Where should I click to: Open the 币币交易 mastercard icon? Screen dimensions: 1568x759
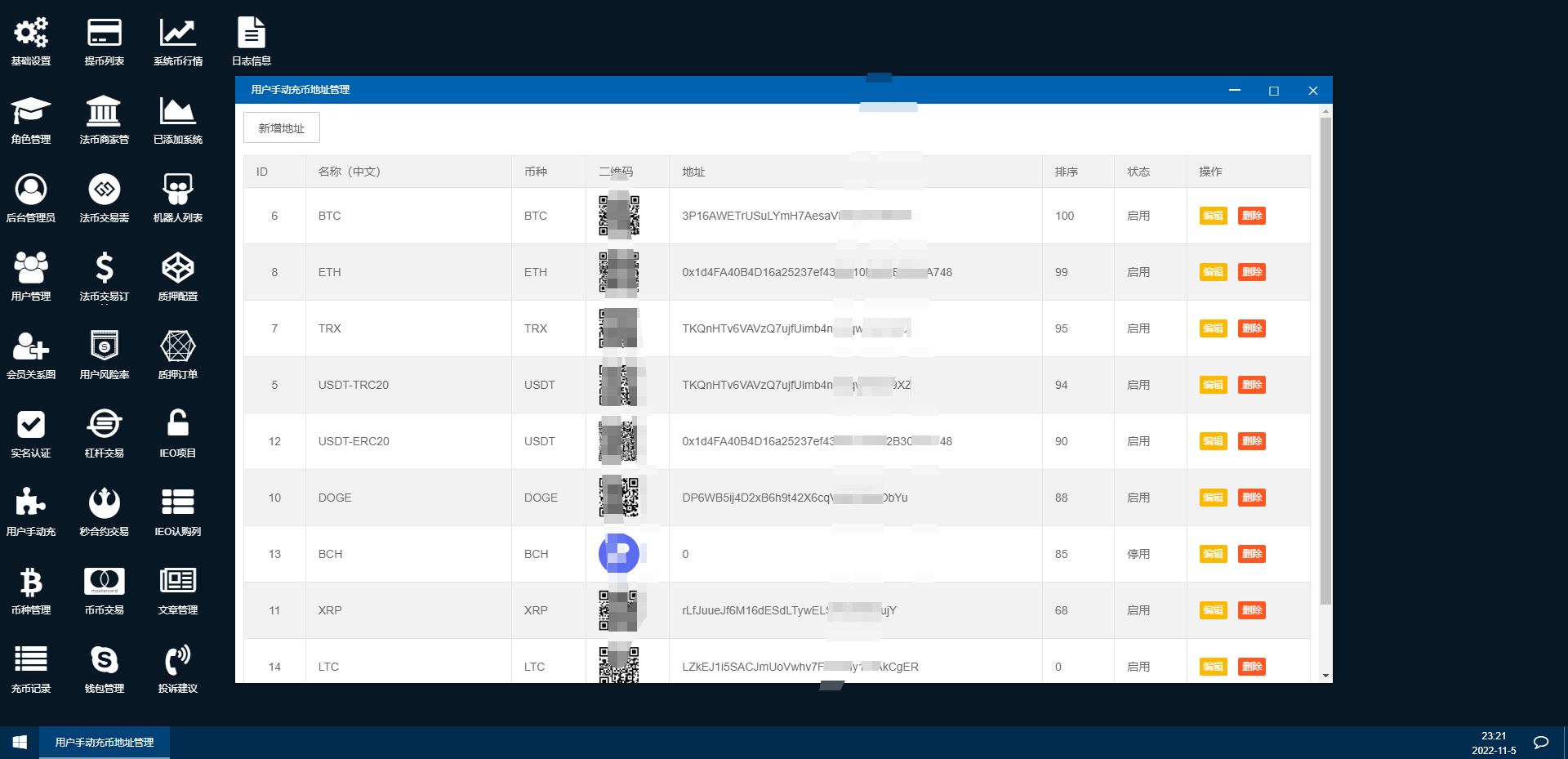[105, 582]
